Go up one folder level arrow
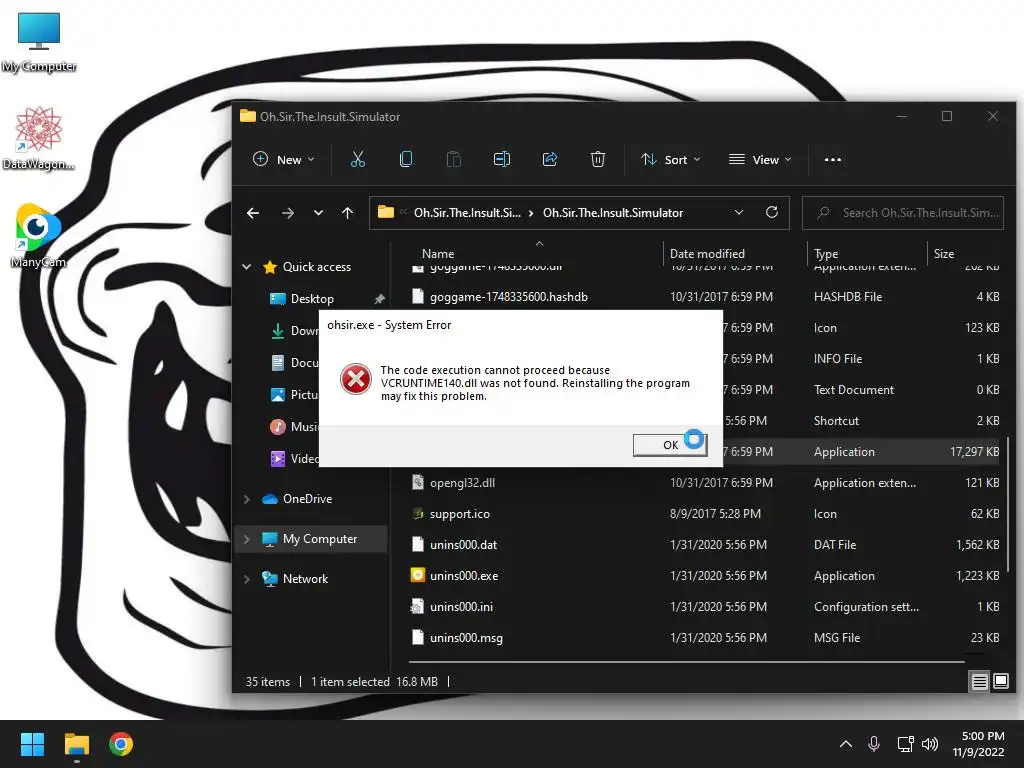Viewport: 1024px width, 768px height. (347, 213)
